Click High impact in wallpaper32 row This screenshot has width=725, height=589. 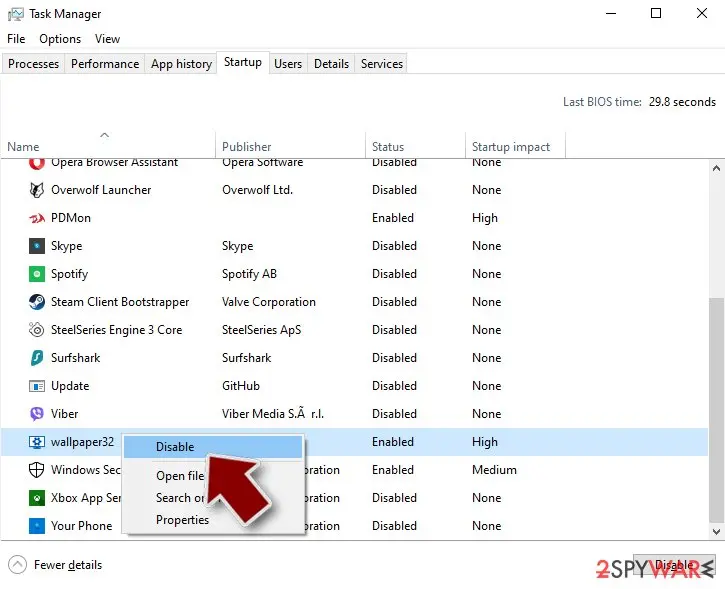[485, 442]
